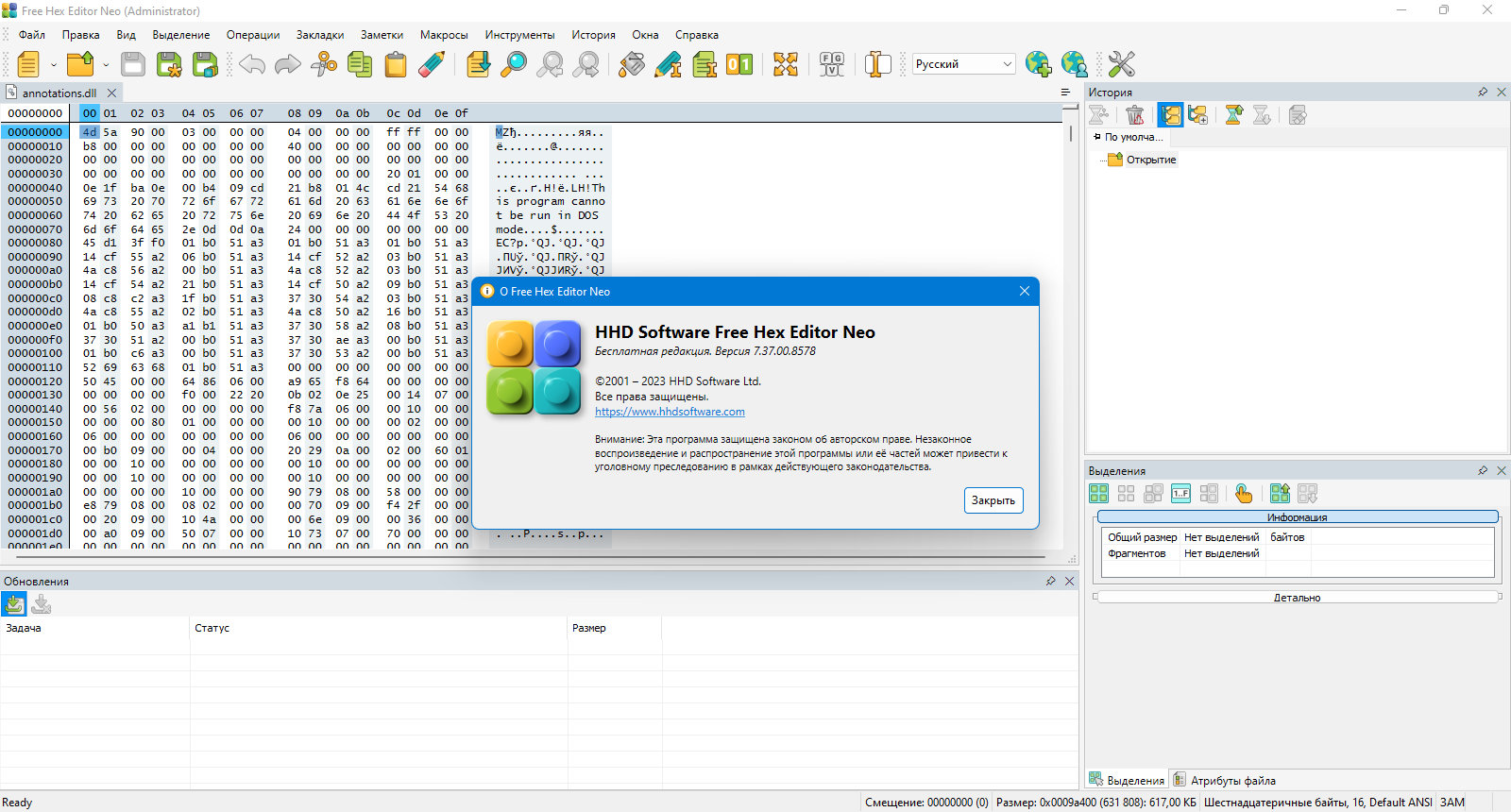Click the hourglass with green arrow icon
This screenshot has width=1511, height=812.
click(1233, 115)
